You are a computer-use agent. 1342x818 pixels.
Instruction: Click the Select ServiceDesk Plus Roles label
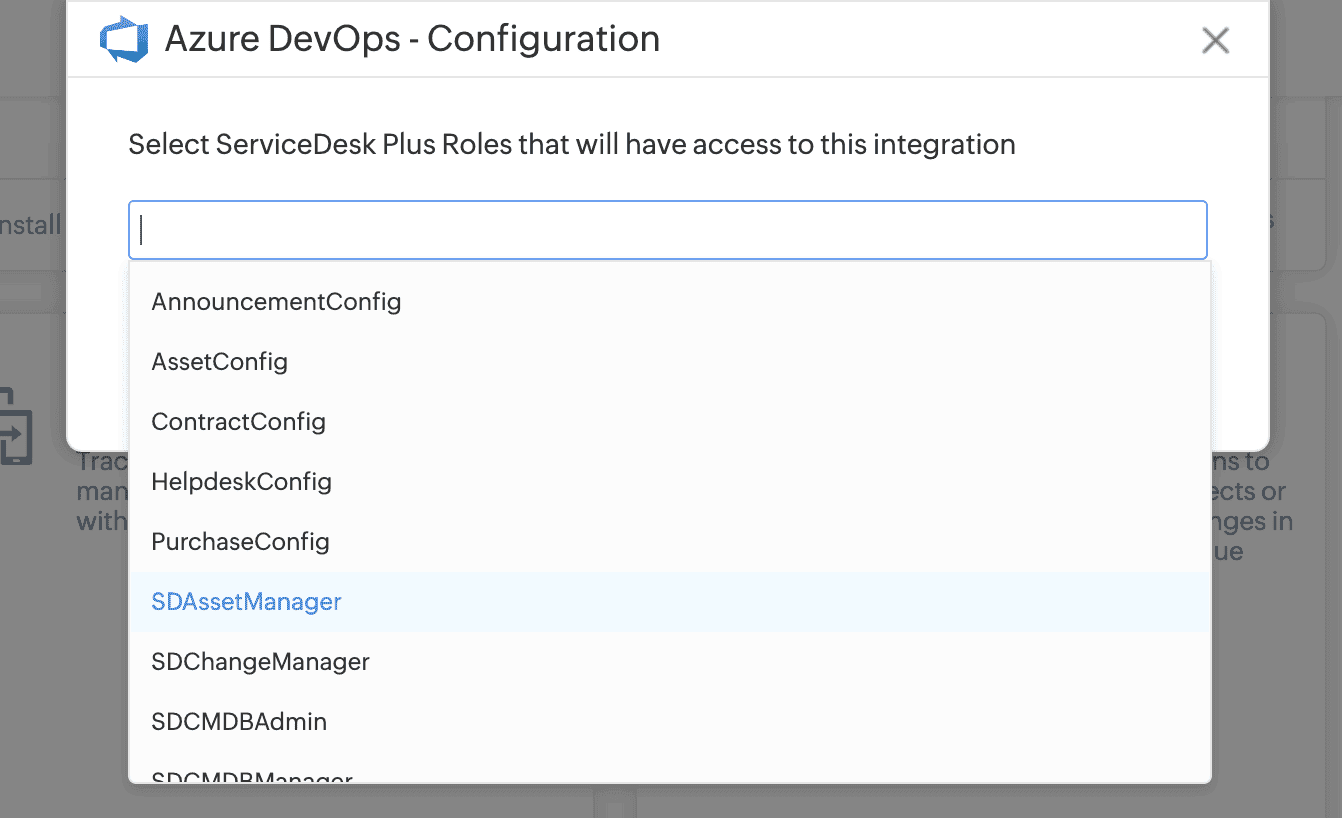coord(571,145)
